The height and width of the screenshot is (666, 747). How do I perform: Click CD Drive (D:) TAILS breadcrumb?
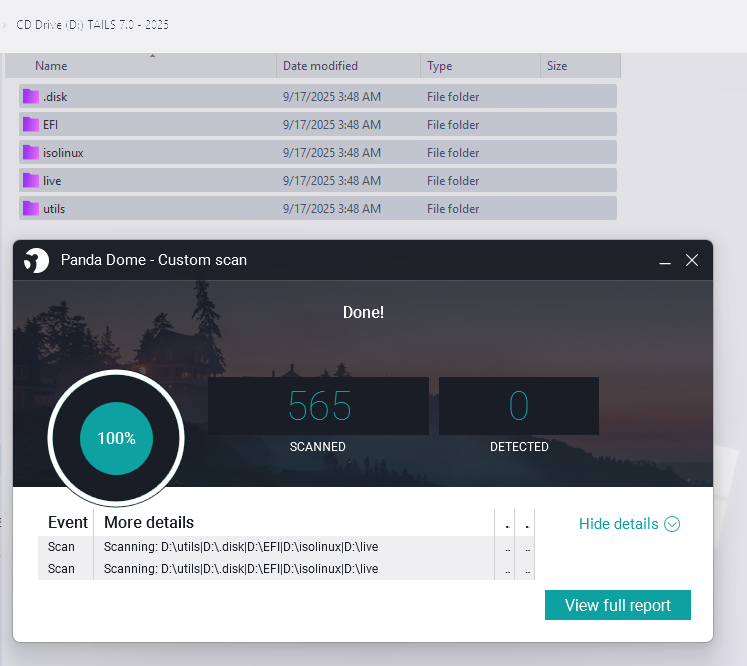[x=92, y=25]
